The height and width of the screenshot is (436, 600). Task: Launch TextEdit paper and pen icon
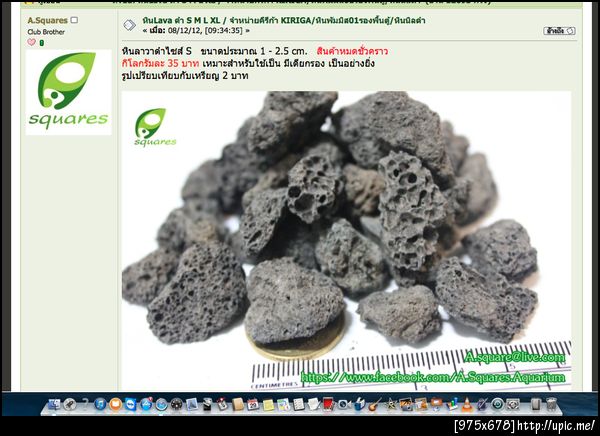point(314,404)
